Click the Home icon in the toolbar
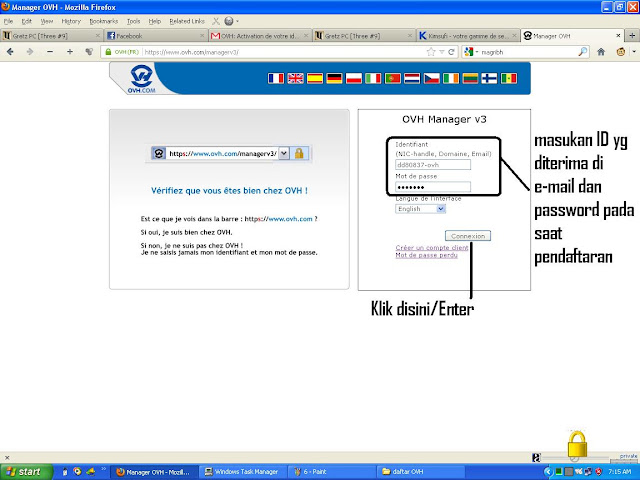 [601, 52]
